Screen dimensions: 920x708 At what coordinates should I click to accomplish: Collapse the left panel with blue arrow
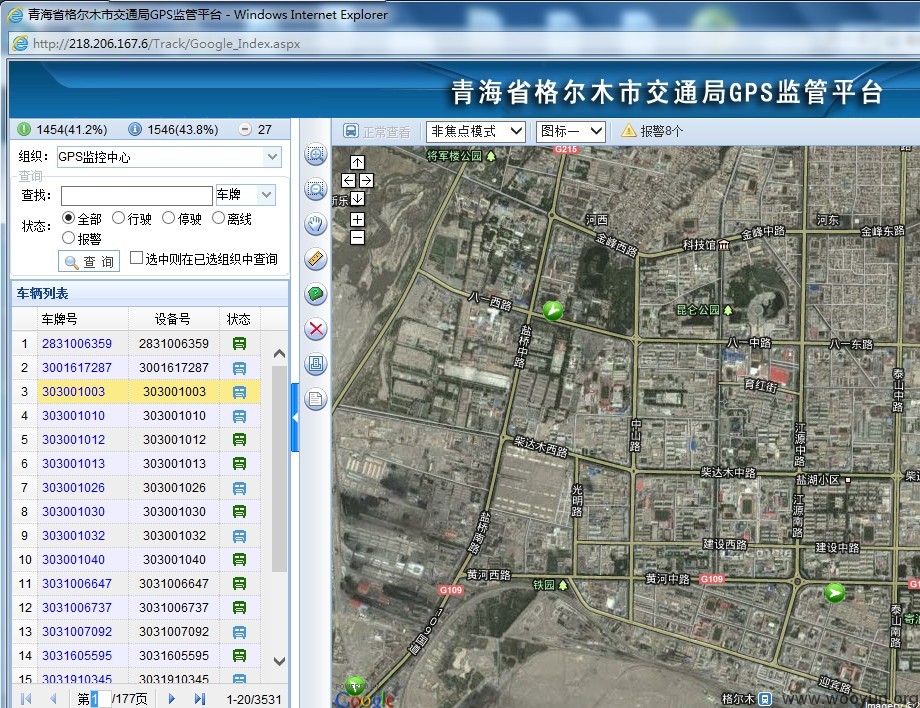pyautogui.click(x=295, y=418)
